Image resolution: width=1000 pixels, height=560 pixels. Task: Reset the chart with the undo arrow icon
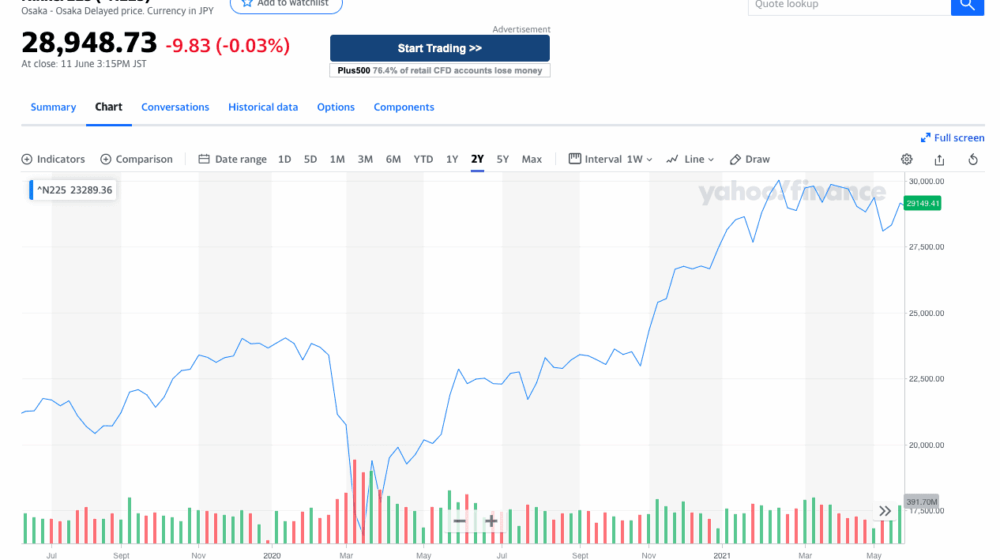(x=973, y=159)
